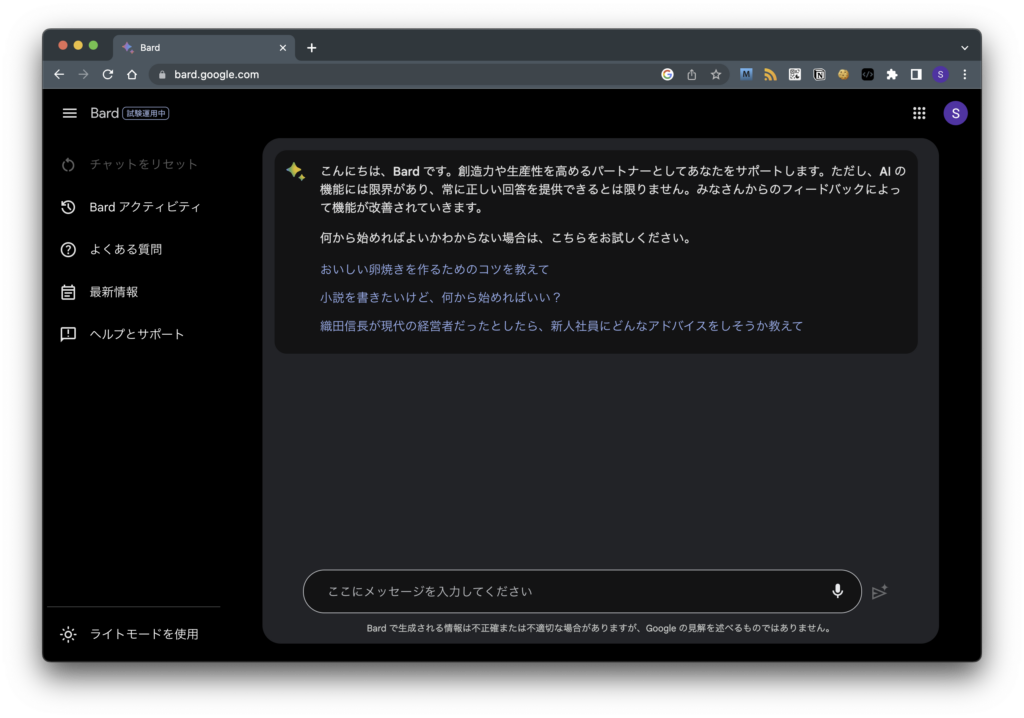This screenshot has height=718, width=1024.
Task: Open the Google apps grid
Action: 919,113
